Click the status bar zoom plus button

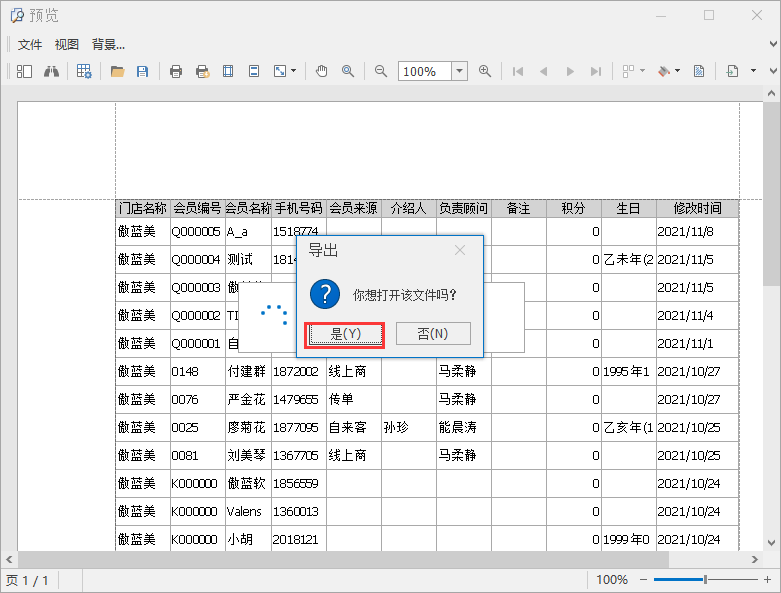point(768,580)
